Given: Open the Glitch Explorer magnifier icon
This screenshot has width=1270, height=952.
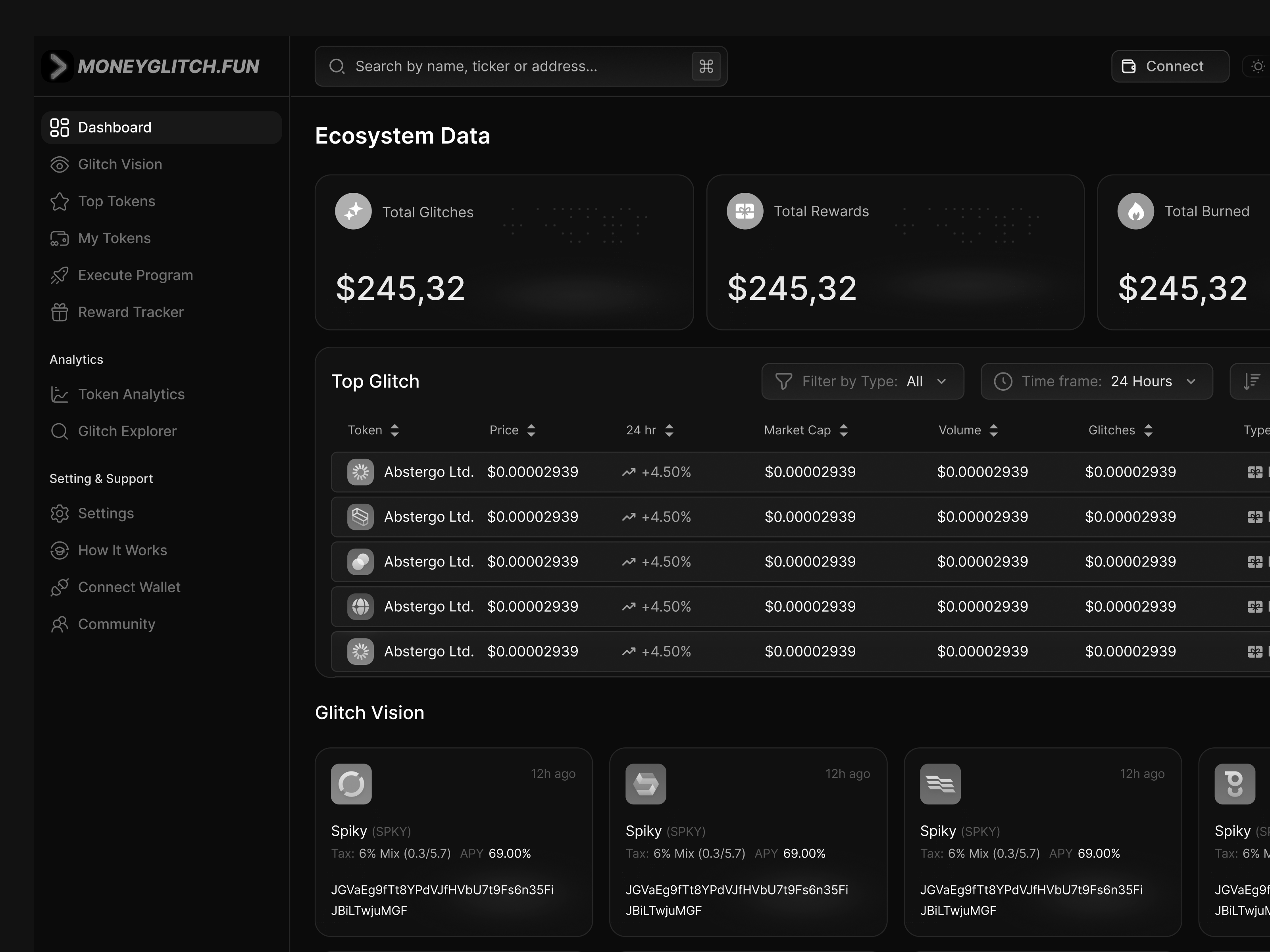Looking at the screenshot, I should pos(60,431).
